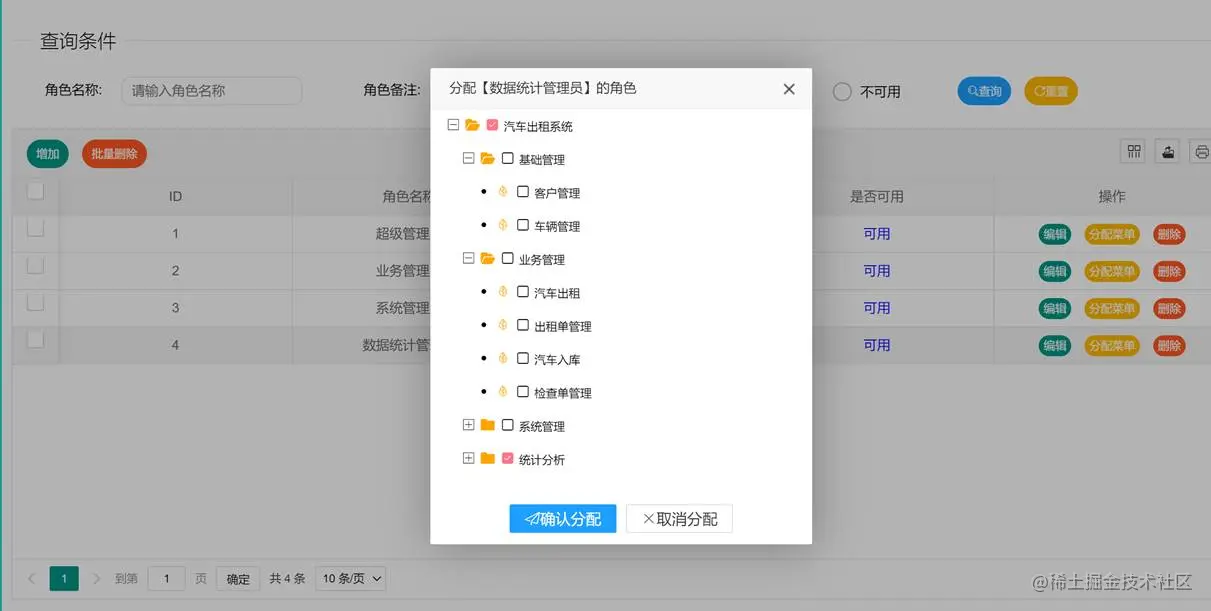
Task: Click the leaf icon next to 客户管理
Action: pyautogui.click(x=503, y=192)
